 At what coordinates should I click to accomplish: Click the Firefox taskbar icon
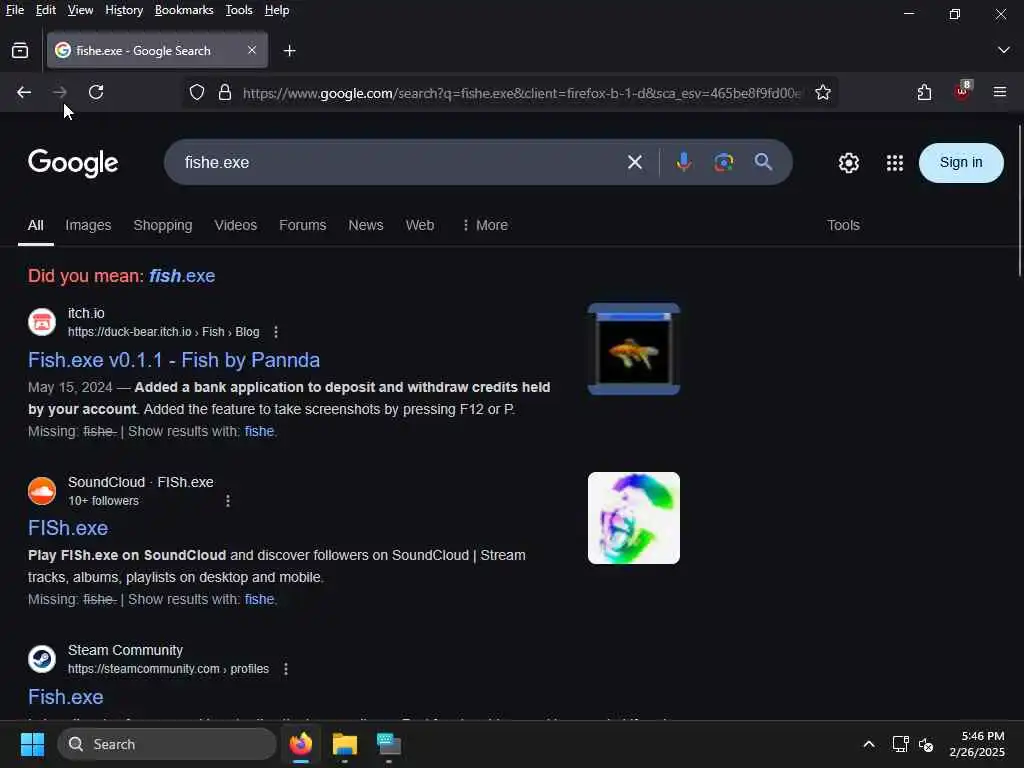pyautogui.click(x=300, y=744)
